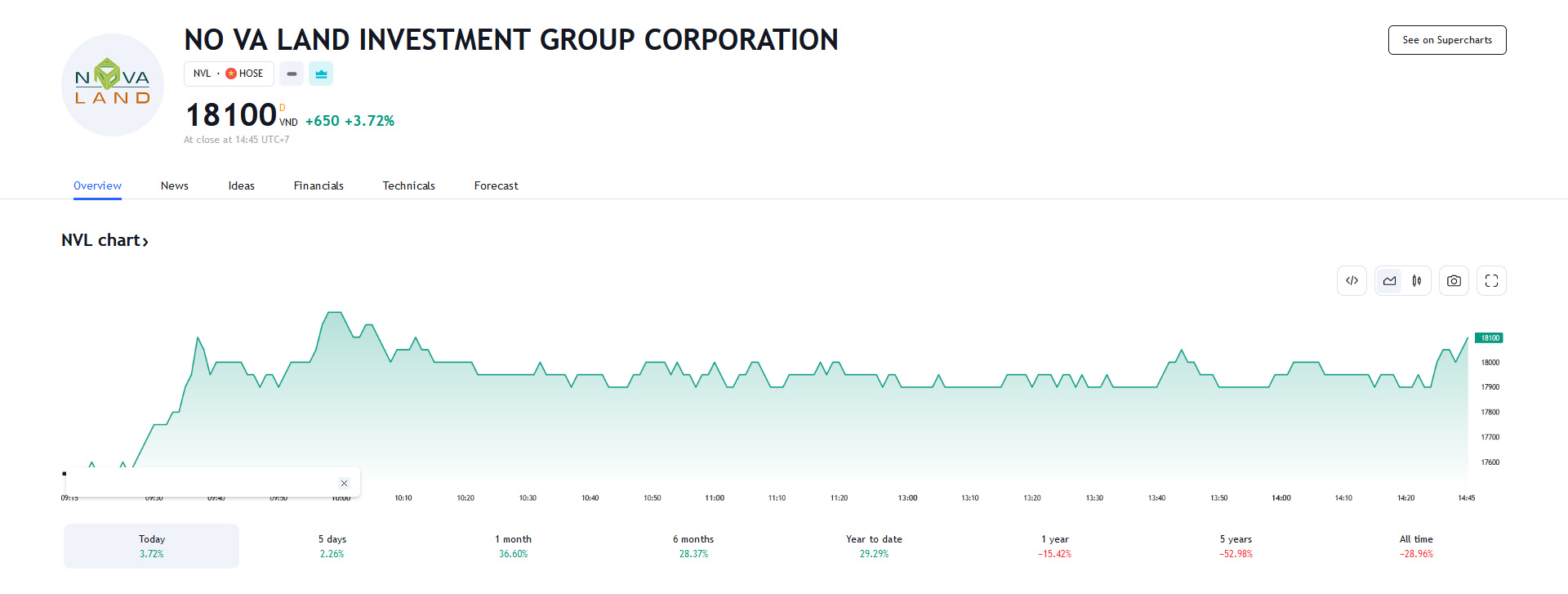This screenshot has width=1568, height=594.
Task: Close the popup over the chart
Action: point(344,483)
